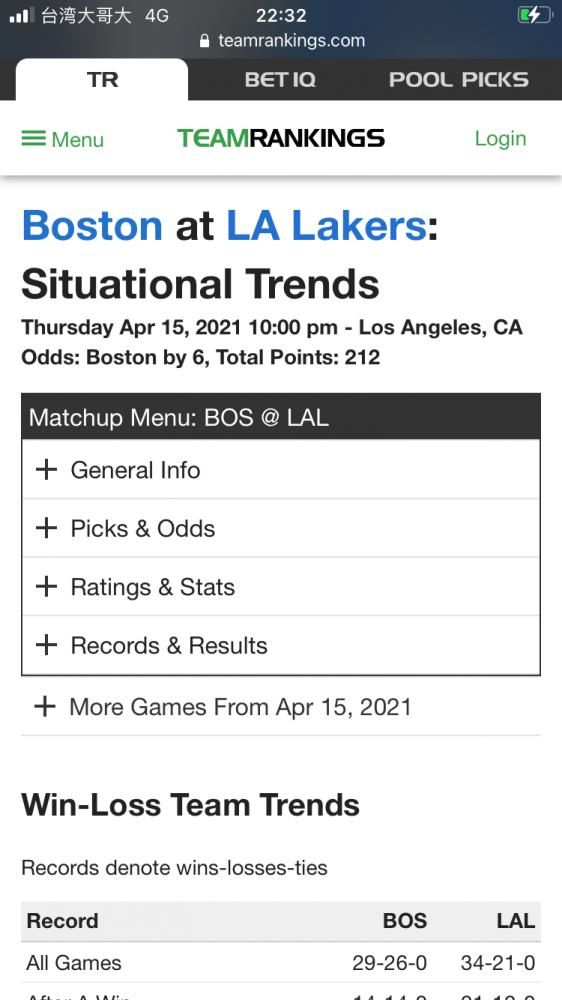The image size is (562, 1000).
Task: Open the hamburger Menu icon
Action: 34,138
